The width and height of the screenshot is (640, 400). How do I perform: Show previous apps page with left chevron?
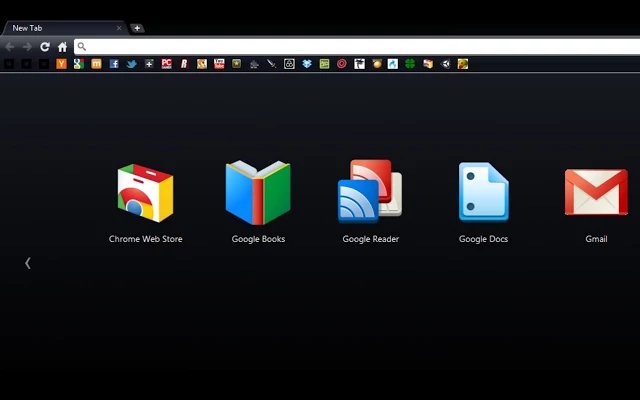(28, 263)
